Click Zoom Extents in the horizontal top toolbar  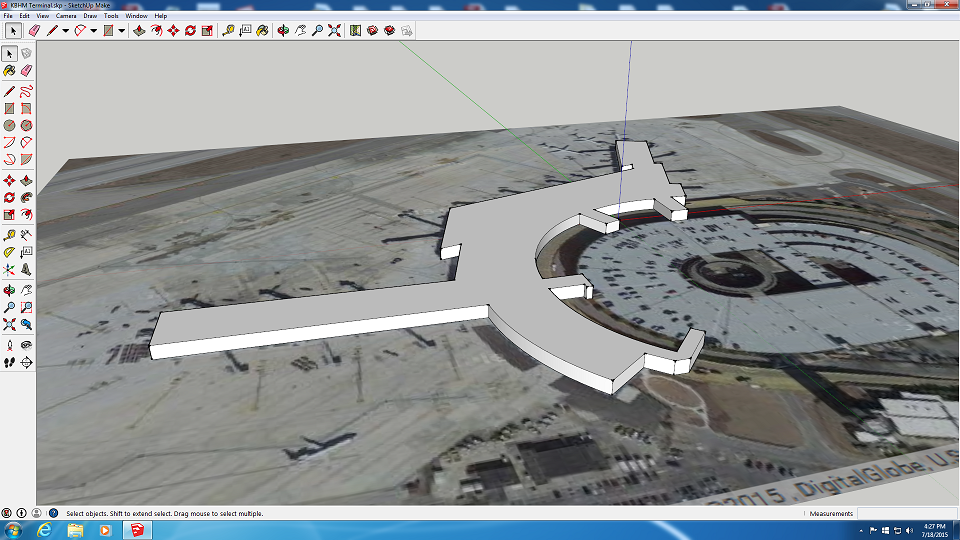coord(334,31)
